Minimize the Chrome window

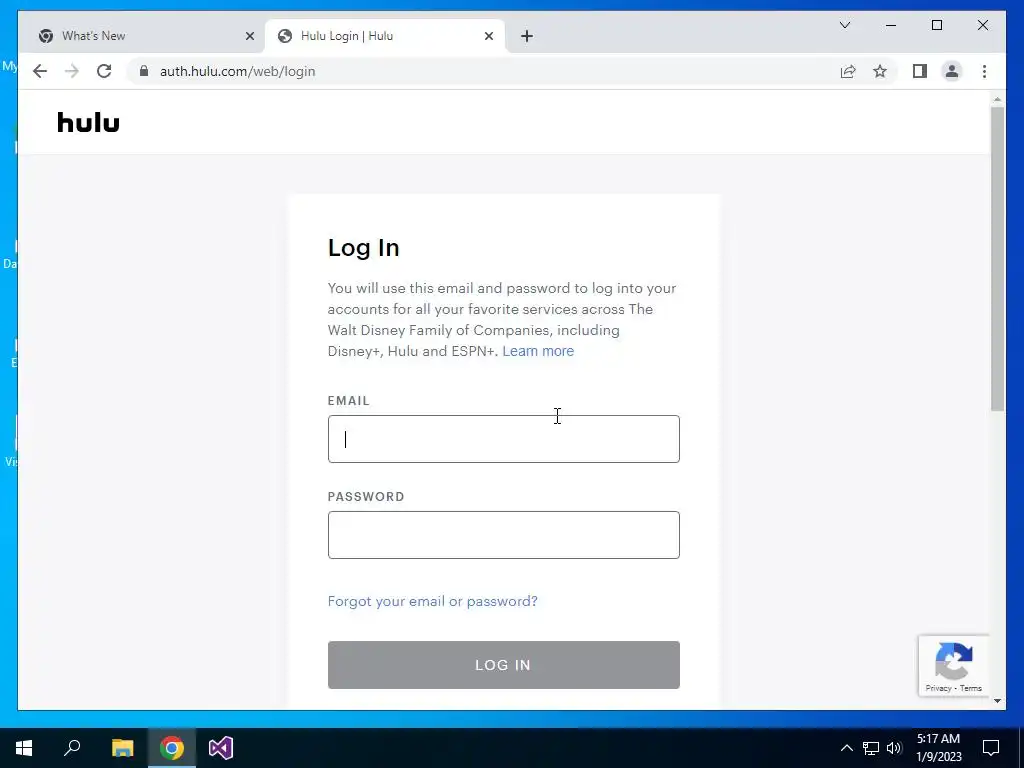(891, 25)
